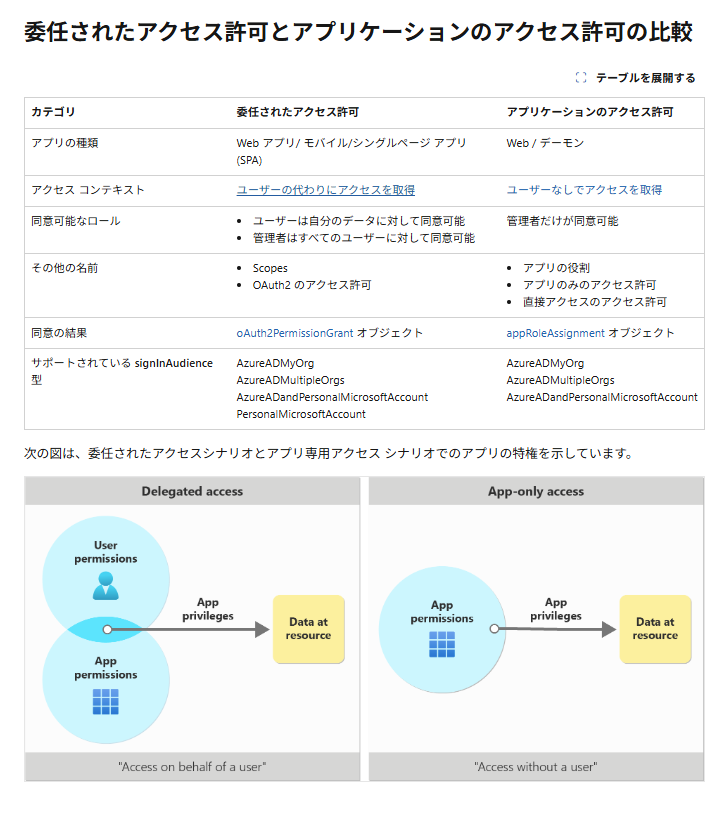
Task: Click the Web / デーモン cell
Action: coord(545,143)
